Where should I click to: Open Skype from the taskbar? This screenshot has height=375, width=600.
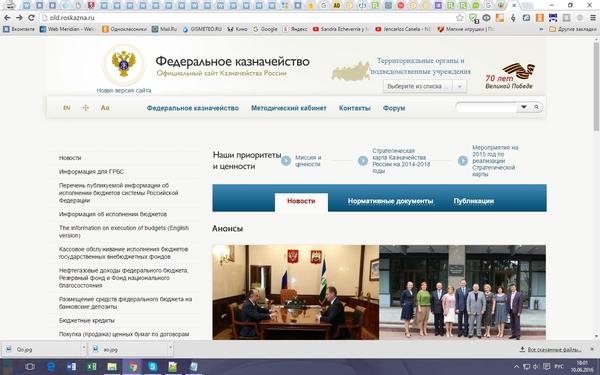[153, 367]
